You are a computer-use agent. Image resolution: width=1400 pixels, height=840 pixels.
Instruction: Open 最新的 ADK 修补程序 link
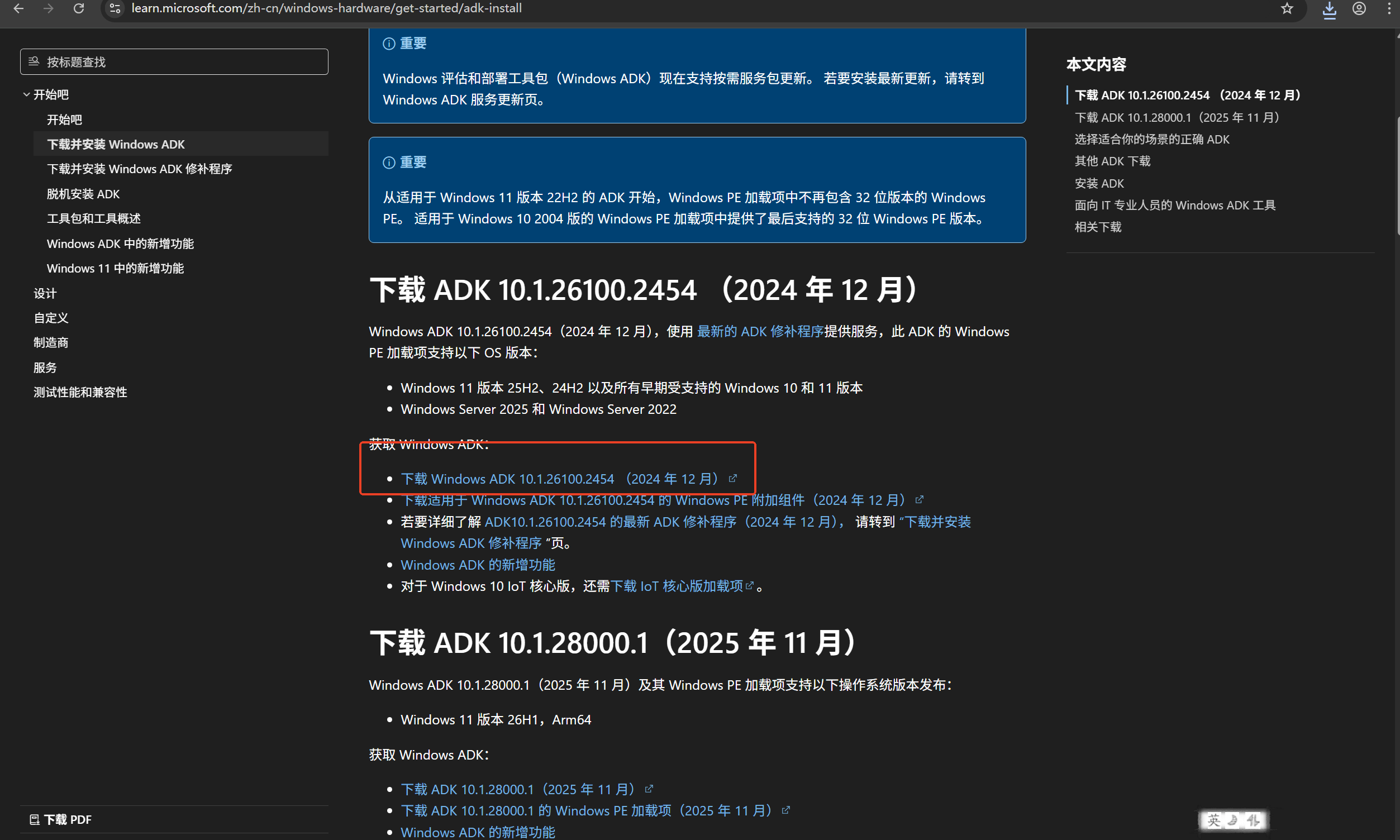pos(760,331)
